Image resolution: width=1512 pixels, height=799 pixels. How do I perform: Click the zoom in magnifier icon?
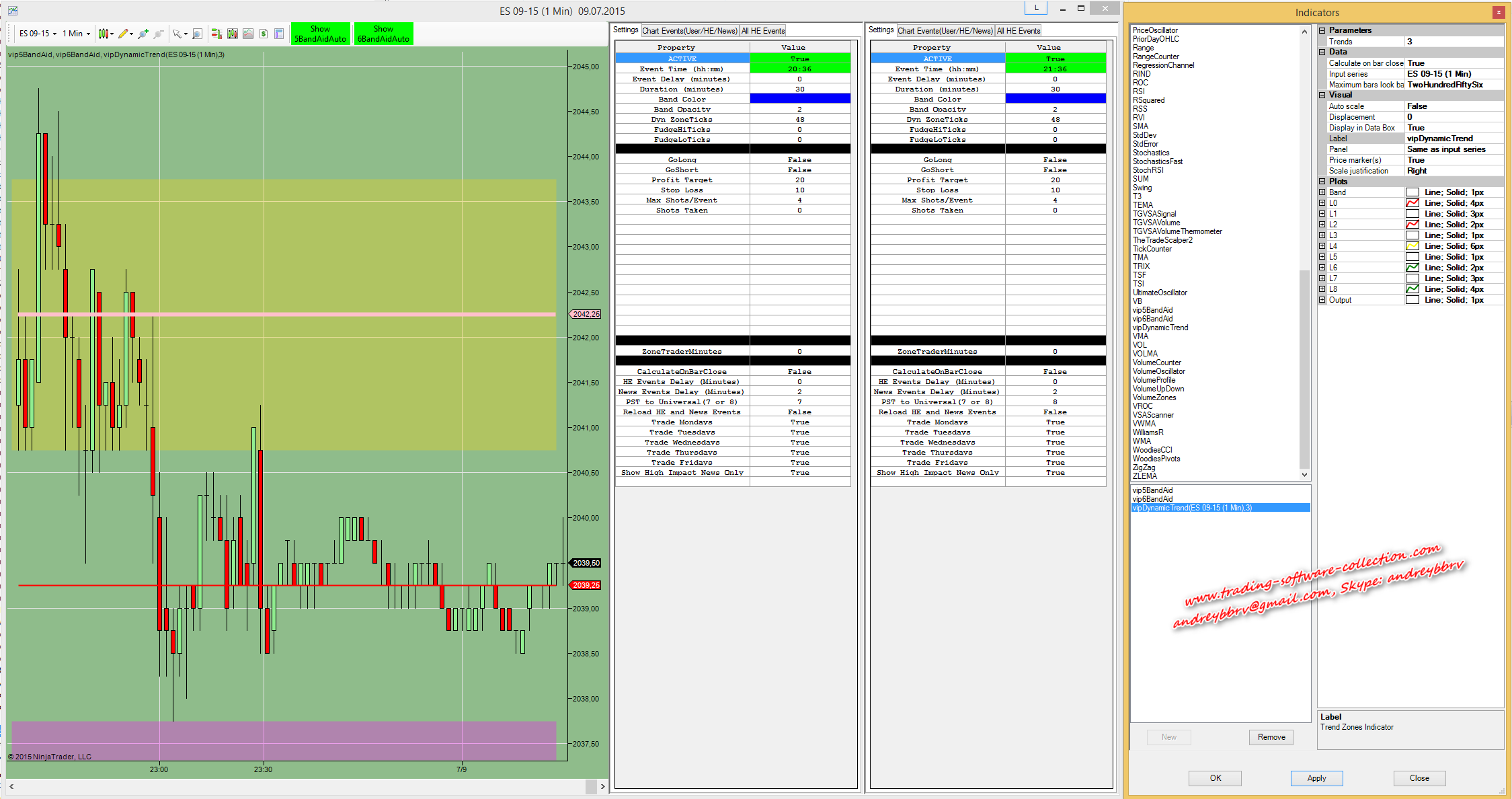click(x=143, y=34)
